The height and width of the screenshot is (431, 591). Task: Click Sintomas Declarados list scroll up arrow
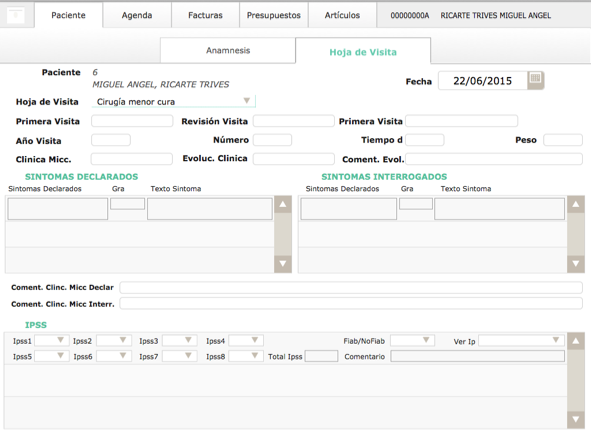(283, 205)
